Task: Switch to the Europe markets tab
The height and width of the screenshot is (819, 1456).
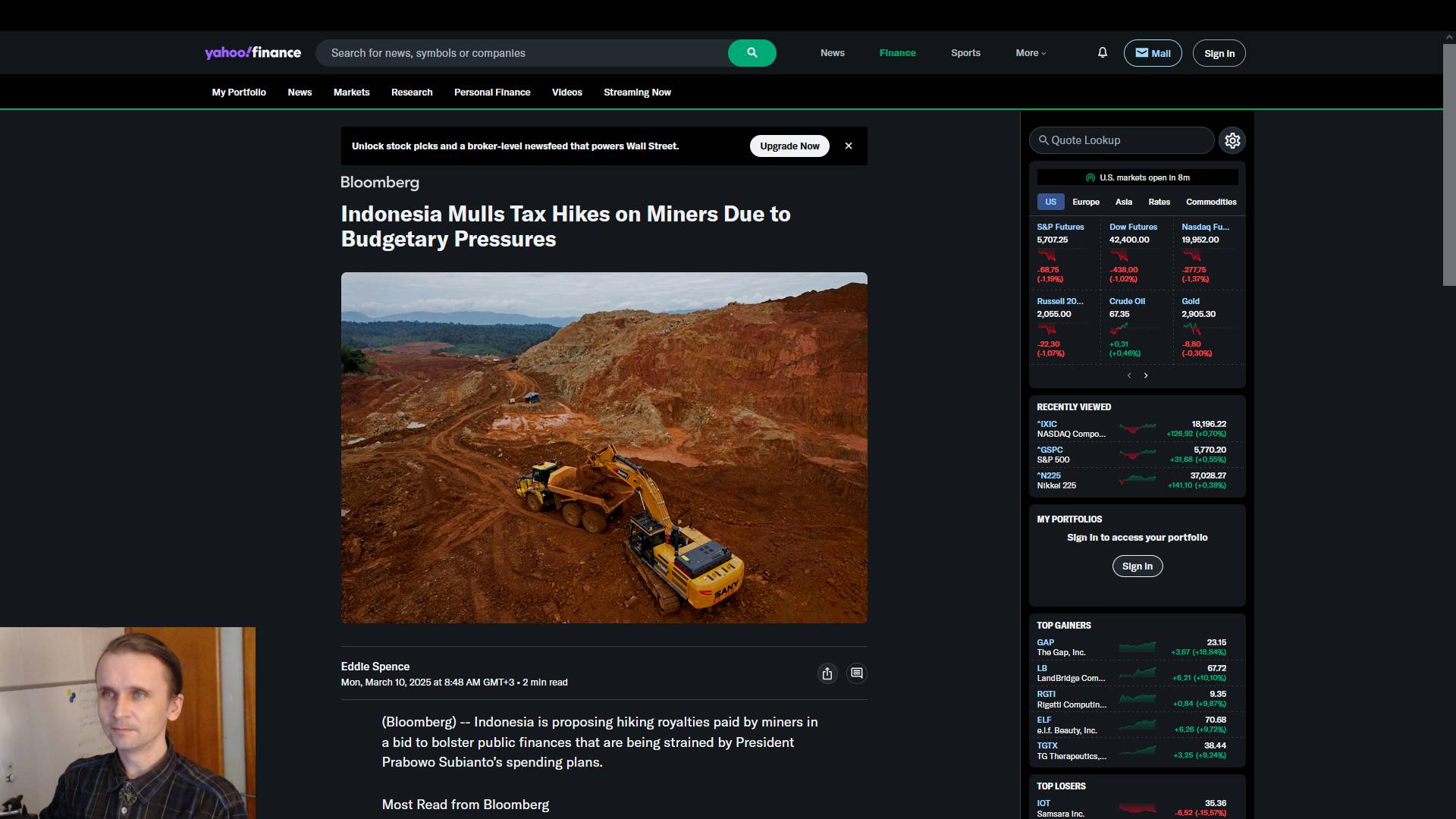Action: coord(1085,202)
